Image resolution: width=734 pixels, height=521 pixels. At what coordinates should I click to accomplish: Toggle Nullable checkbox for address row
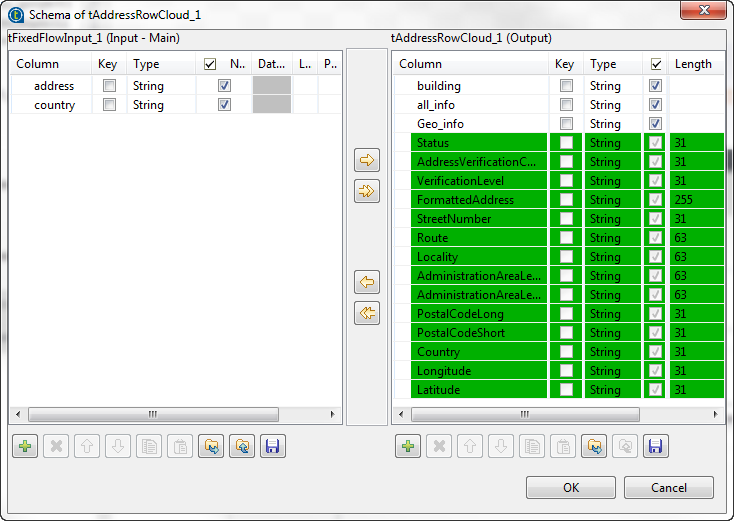pyautogui.click(x=224, y=86)
